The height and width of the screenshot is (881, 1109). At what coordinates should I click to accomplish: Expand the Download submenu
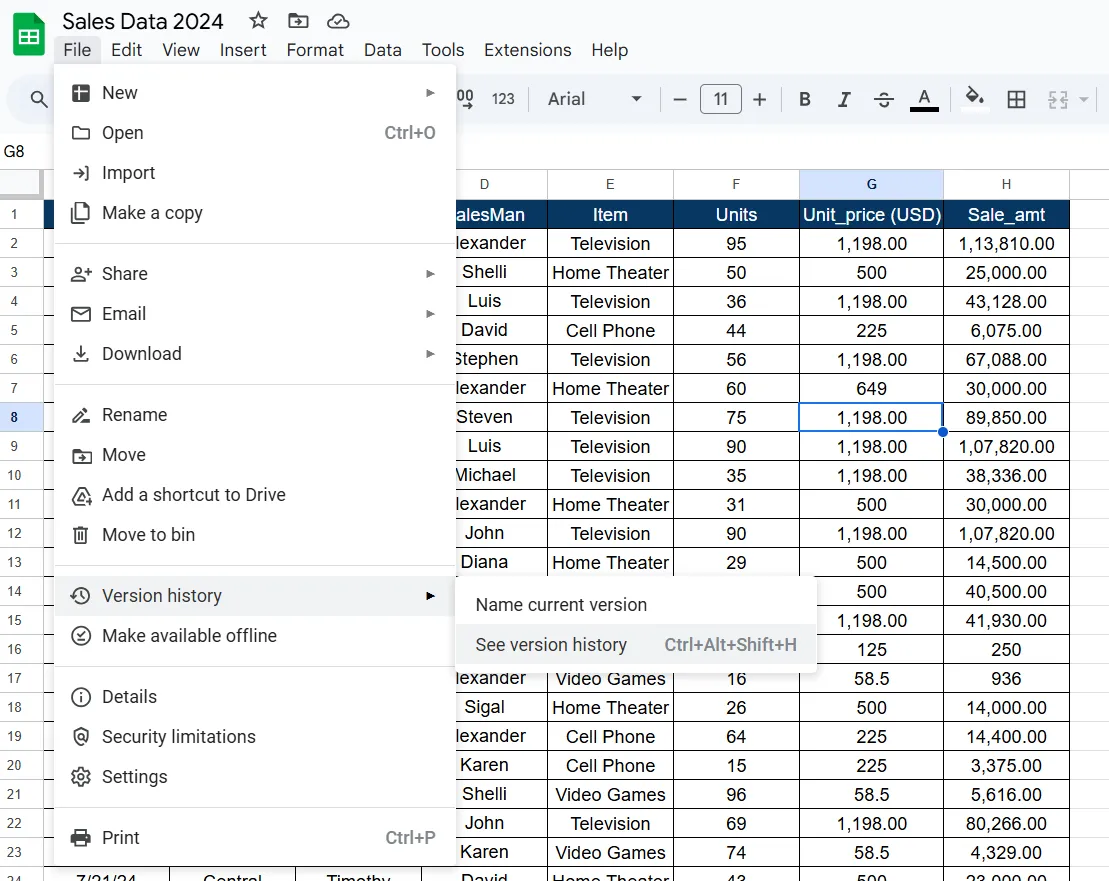254,354
